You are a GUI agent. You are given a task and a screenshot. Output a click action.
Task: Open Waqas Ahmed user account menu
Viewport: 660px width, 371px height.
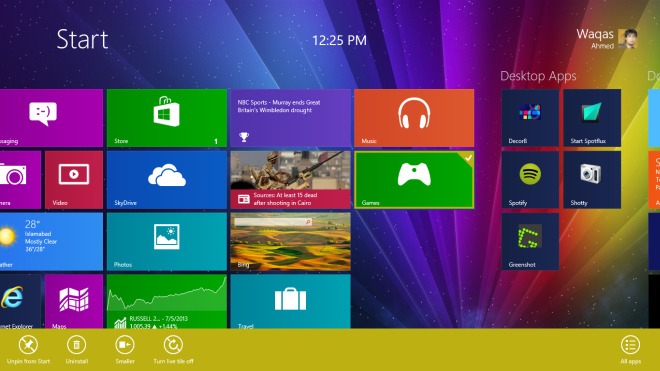pos(607,39)
